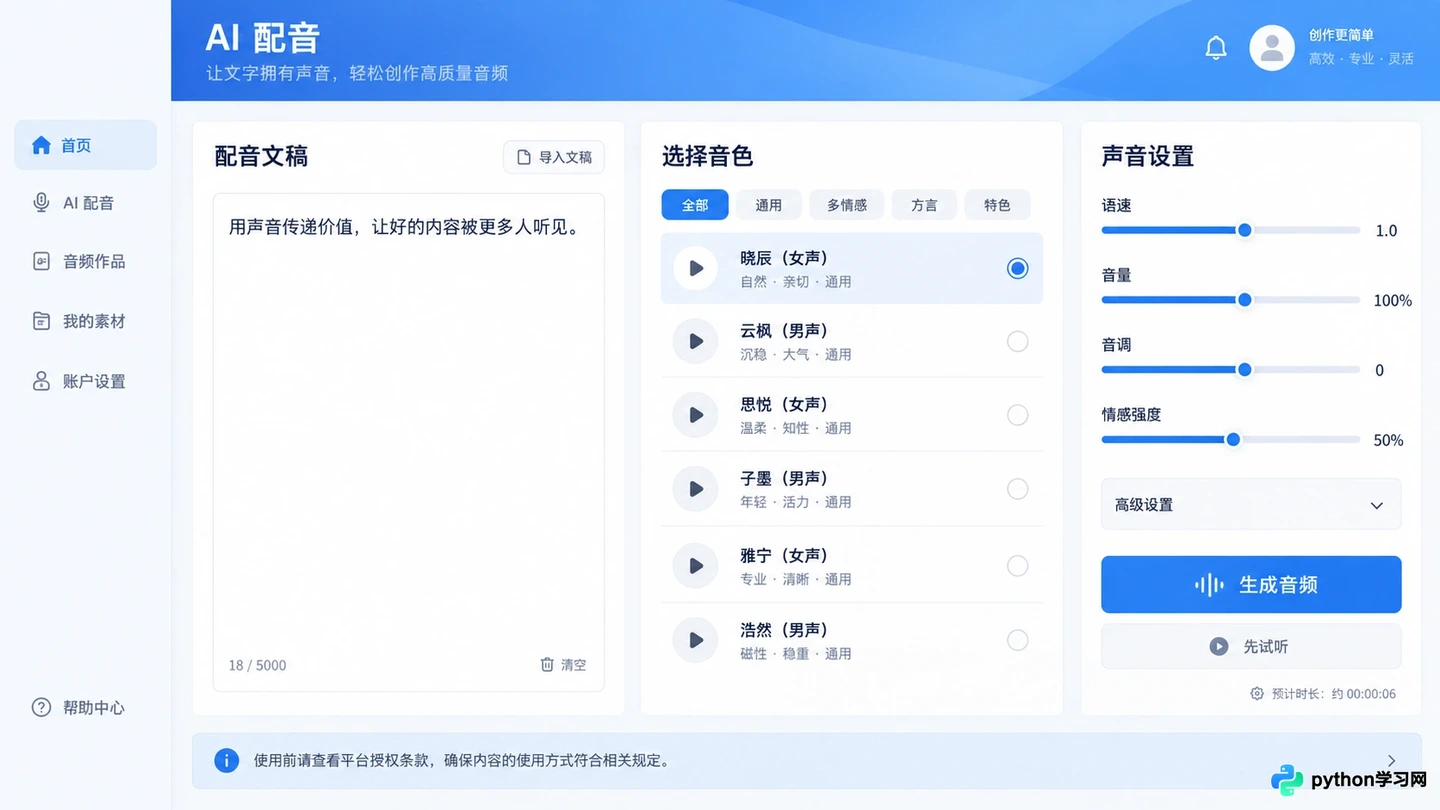Click the 语速 slider handle

click(1245, 230)
